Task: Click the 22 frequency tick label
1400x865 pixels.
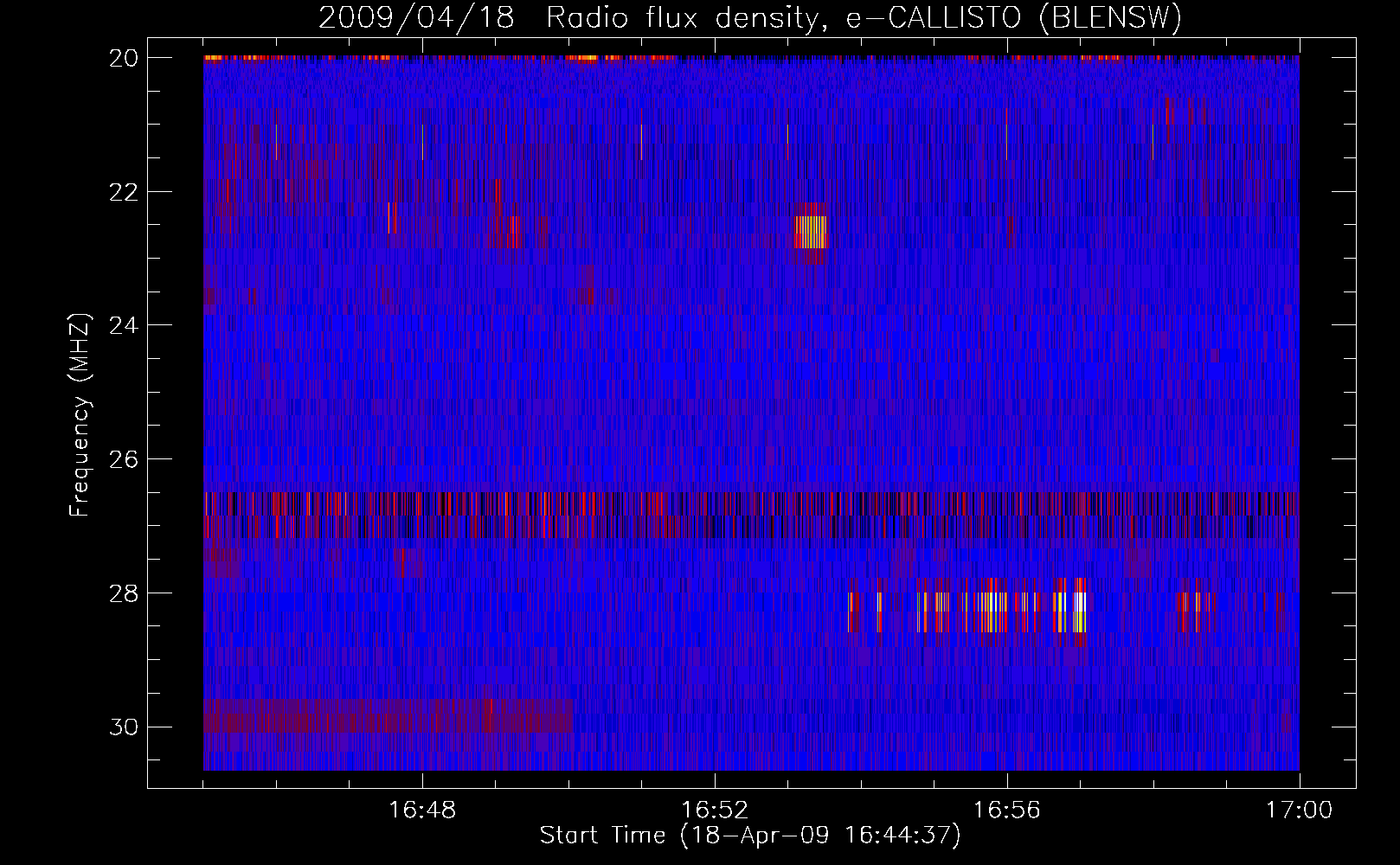Action: pyautogui.click(x=124, y=191)
